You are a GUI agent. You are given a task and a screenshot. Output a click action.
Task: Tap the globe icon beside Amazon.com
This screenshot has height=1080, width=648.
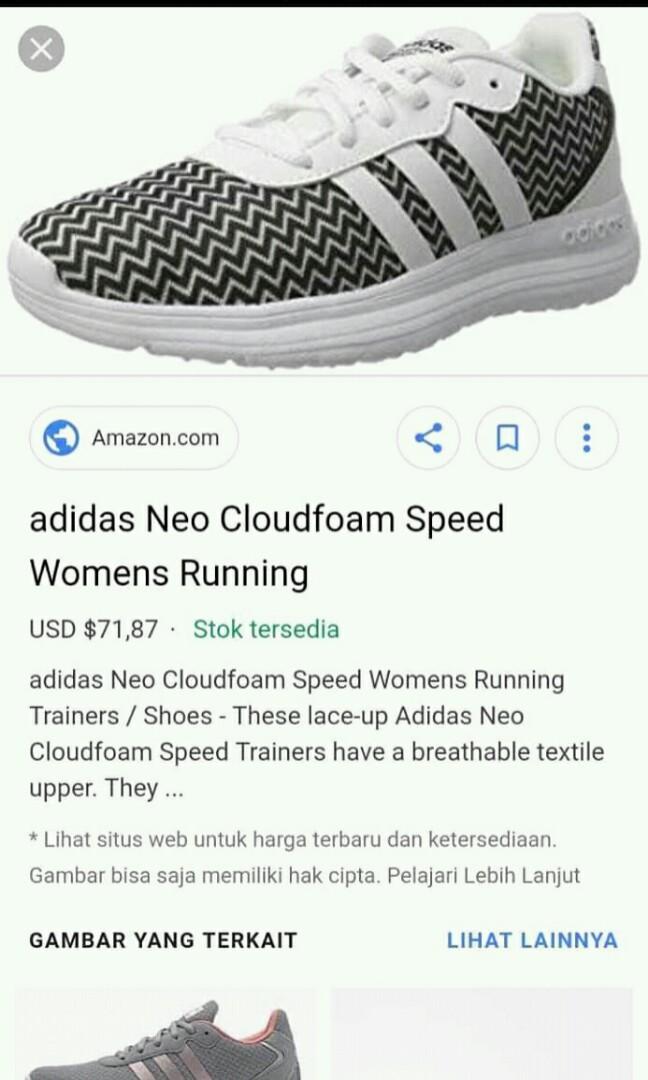click(x=61, y=438)
